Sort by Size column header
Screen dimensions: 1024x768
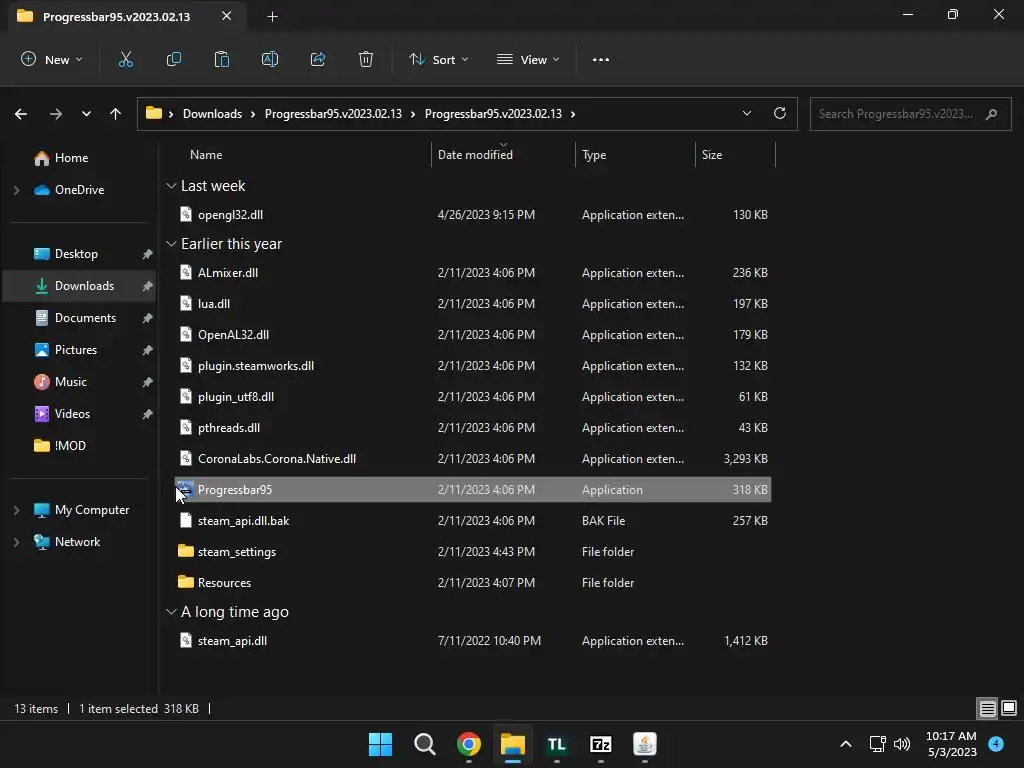[735, 155]
